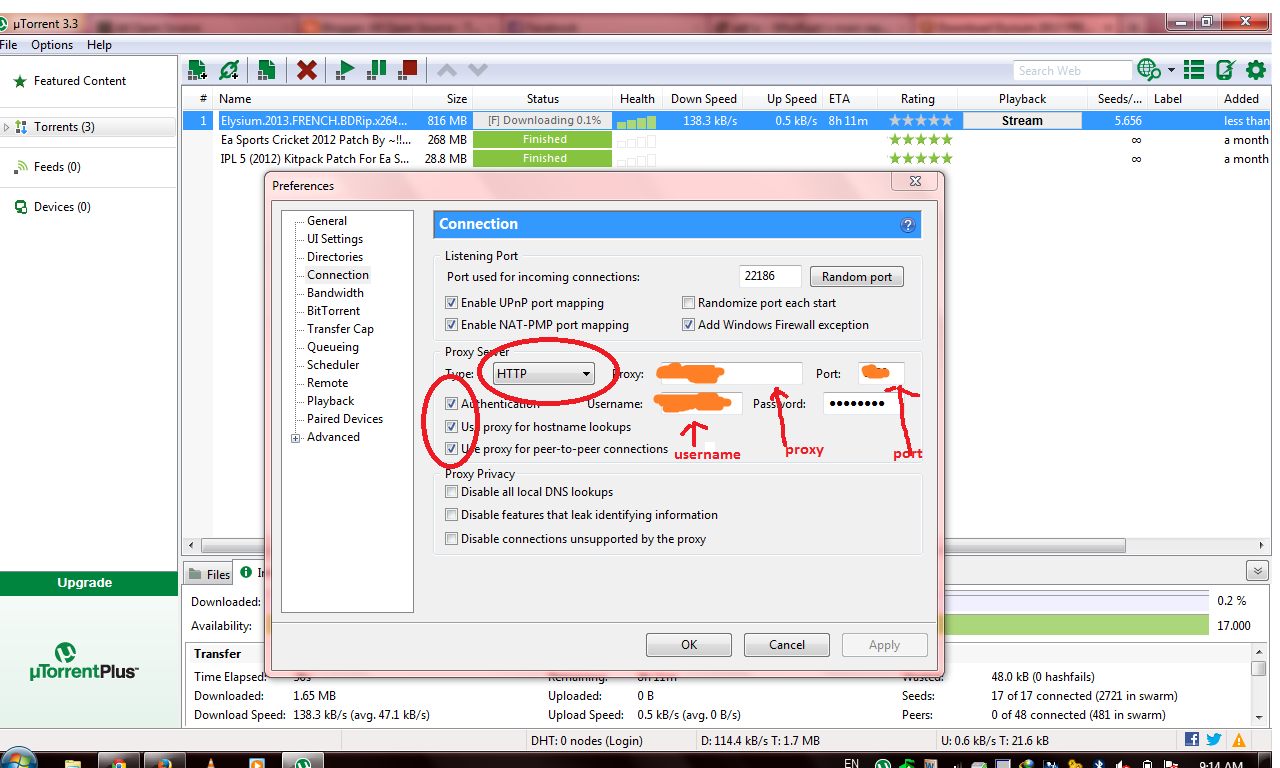
Task: Check Disable connections unsupported by the proxy
Action: (452, 539)
